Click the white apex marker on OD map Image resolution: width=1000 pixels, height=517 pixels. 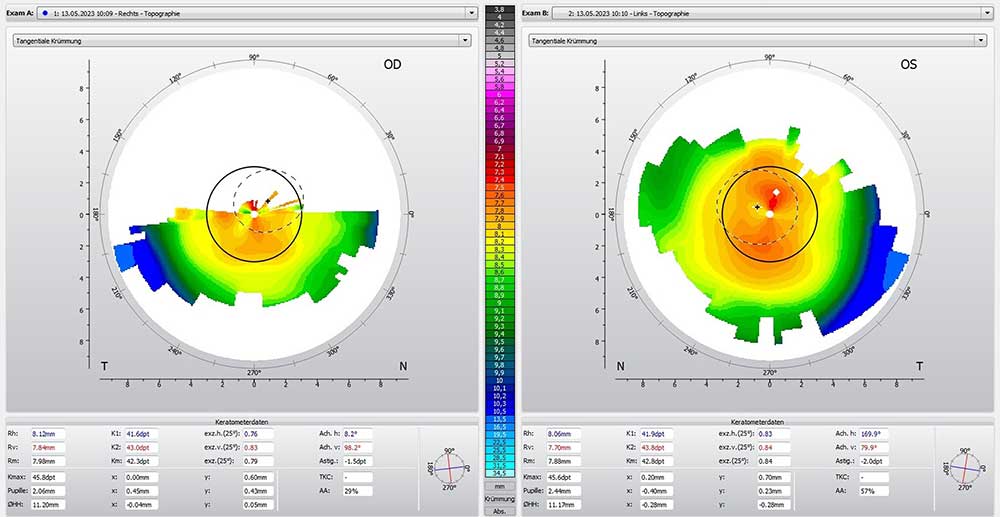pyautogui.click(x=255, y=213)
